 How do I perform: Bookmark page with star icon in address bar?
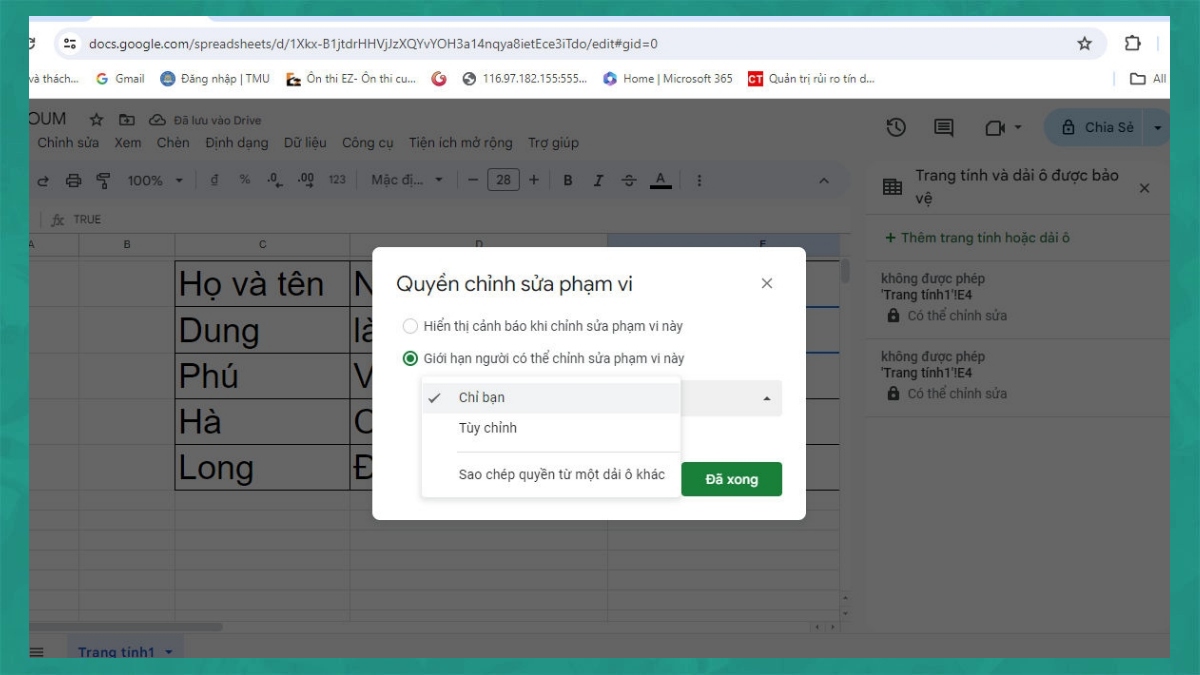[x=1084, y=43]
